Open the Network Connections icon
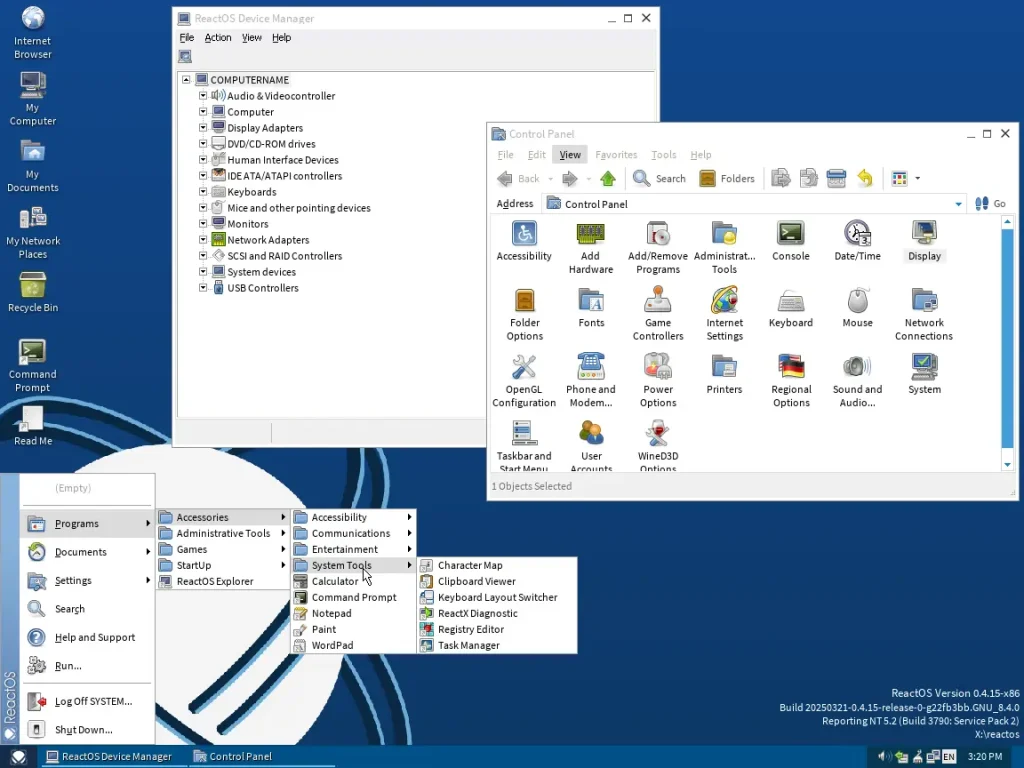The image size is (1024, 768). coord(924,314)
